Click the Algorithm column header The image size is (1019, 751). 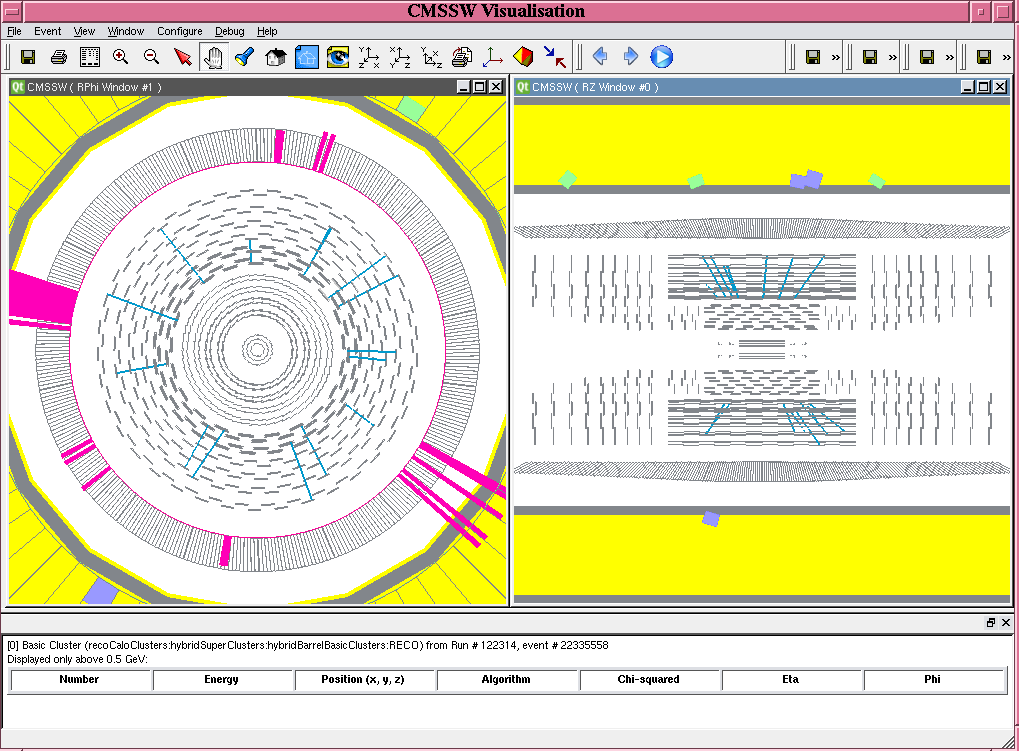[x=508, y=680]
